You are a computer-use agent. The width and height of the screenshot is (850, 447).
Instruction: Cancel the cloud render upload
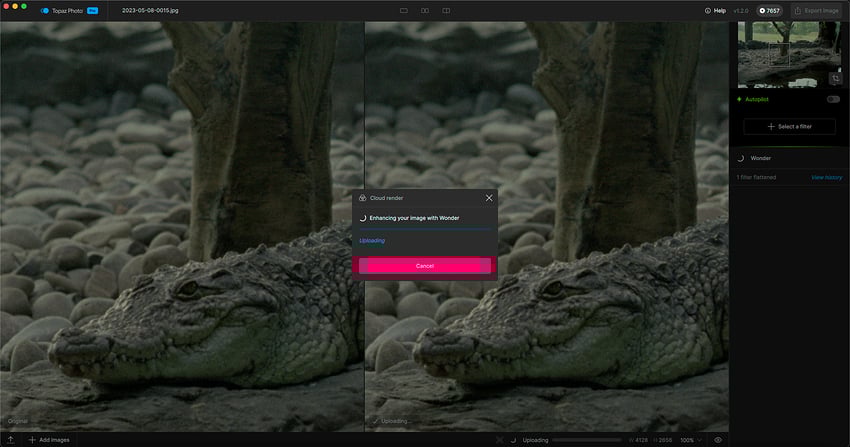[424, 265]
